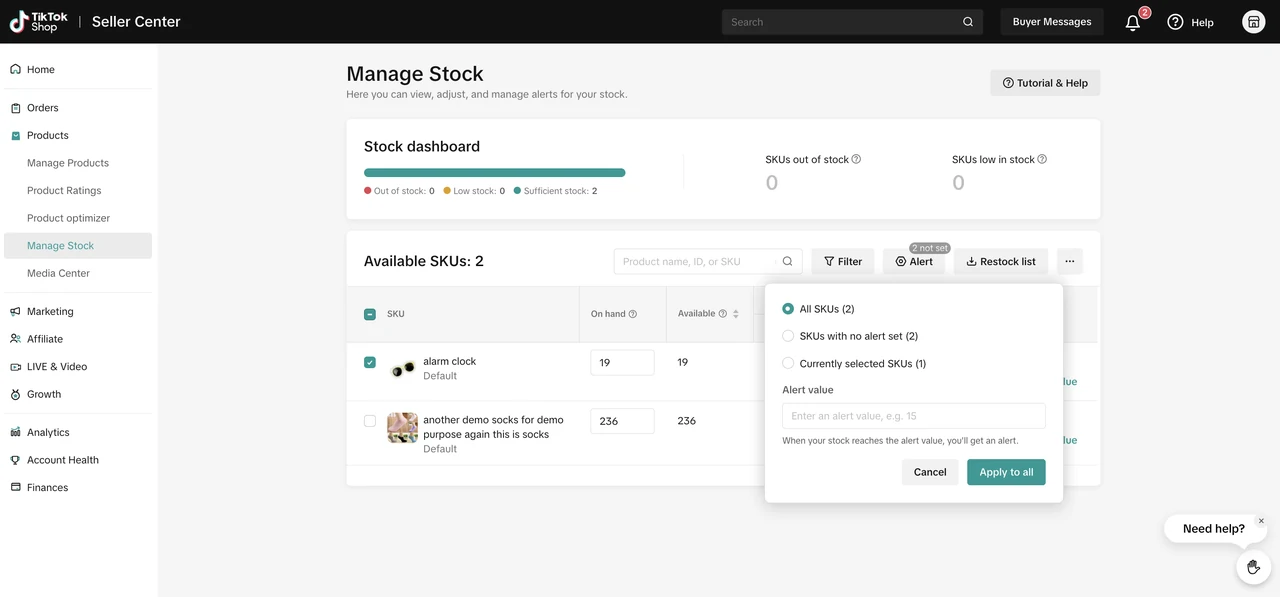Open the notifications bell icon

point(1133,22)
